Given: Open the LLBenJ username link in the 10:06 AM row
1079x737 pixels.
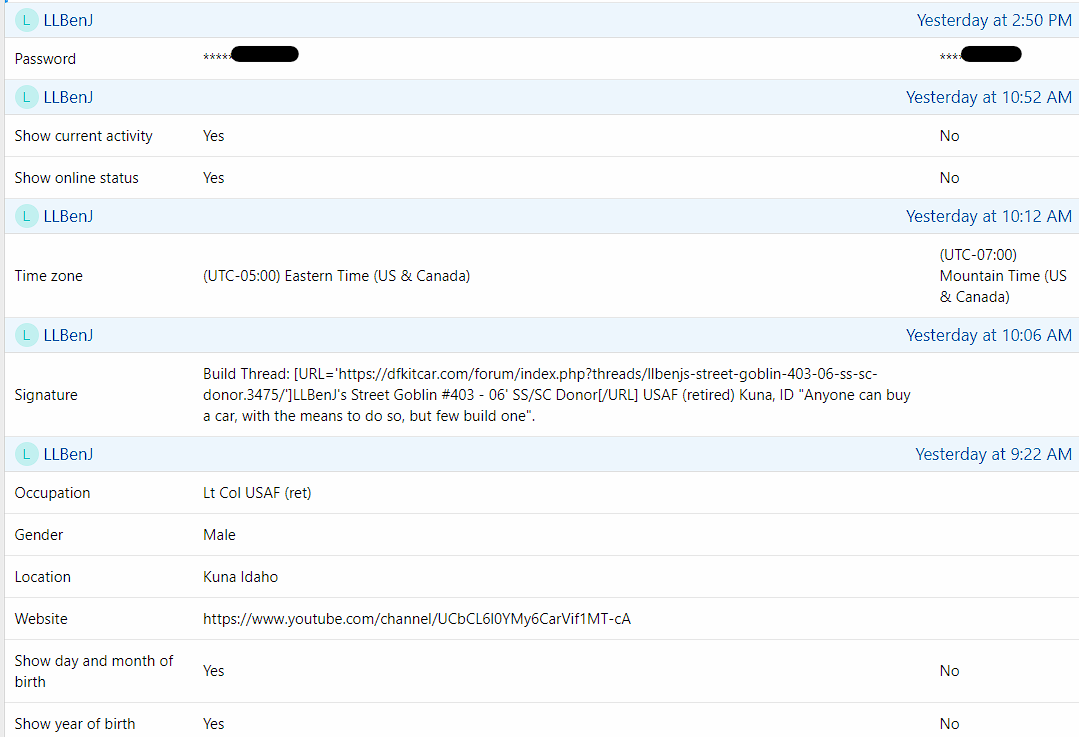Looking at the screenshot, I should point(68,335).
